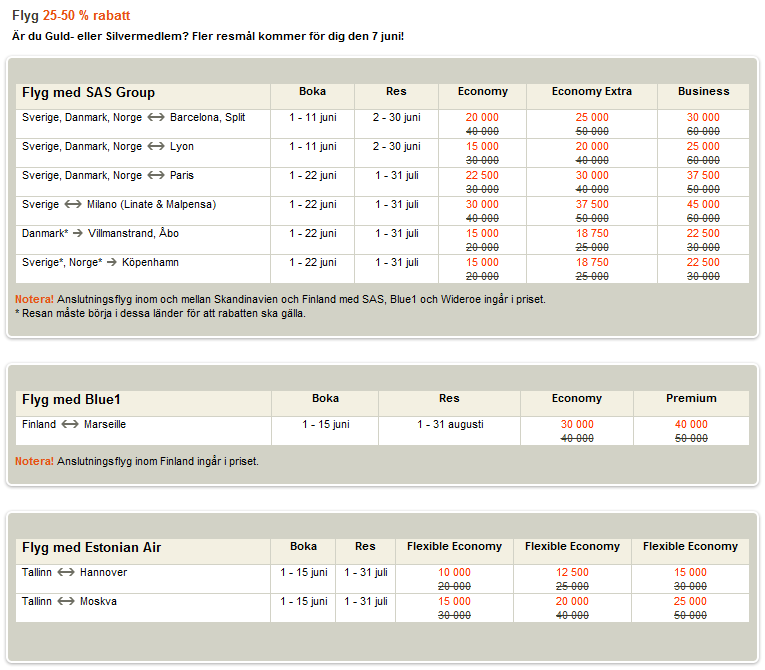
Task: Click the two-way arrow before Lyon
Action: pyautogui.click(x=156, y=147)
